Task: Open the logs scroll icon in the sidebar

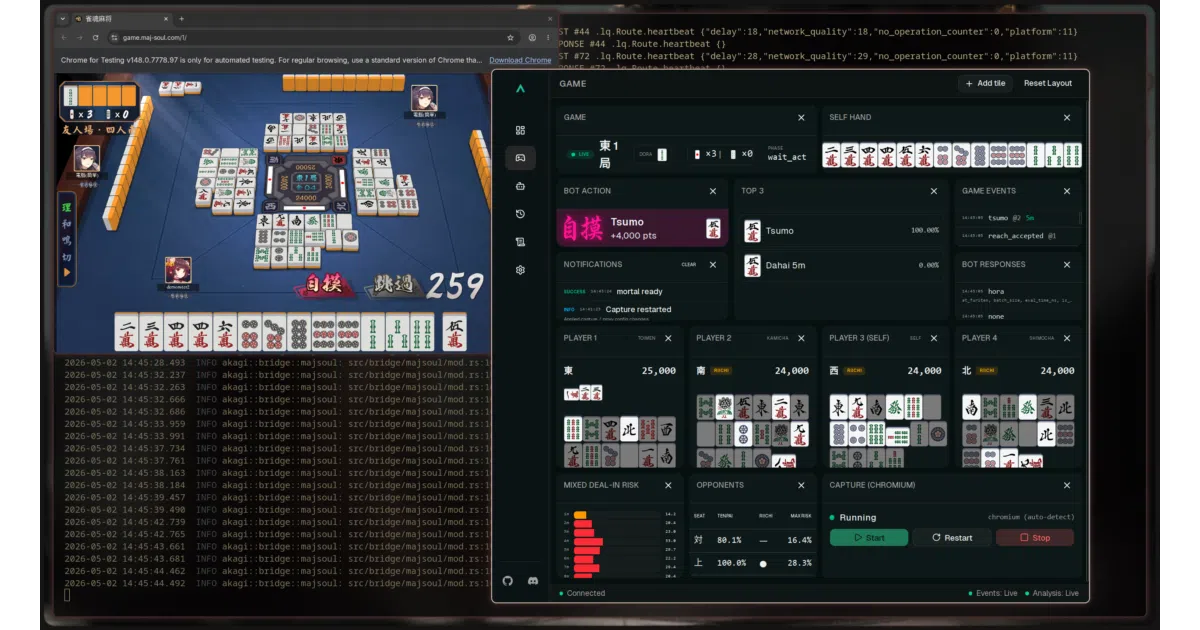Action: click(x=520, y=242)
